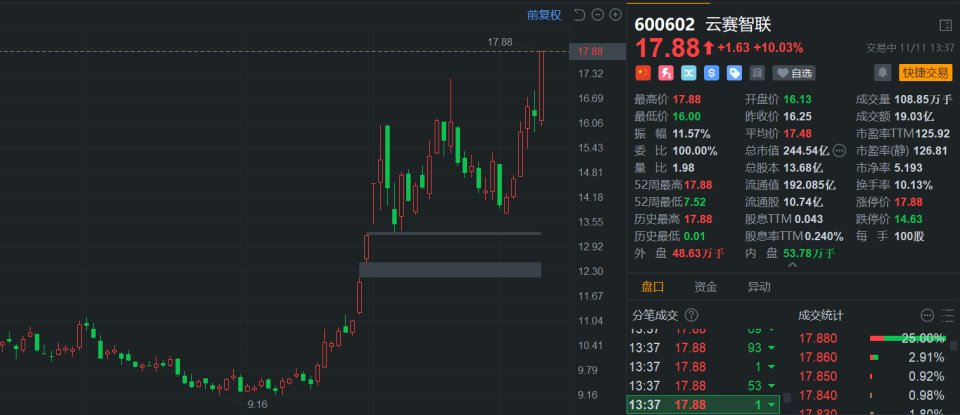The image size is (960, 415).
Task: Click the blue dollar sign icon
Action: pos(711,73)
